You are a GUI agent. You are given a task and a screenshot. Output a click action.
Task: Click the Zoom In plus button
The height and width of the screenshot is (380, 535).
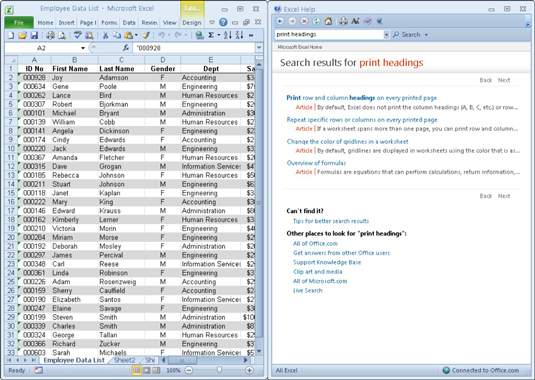249,370
